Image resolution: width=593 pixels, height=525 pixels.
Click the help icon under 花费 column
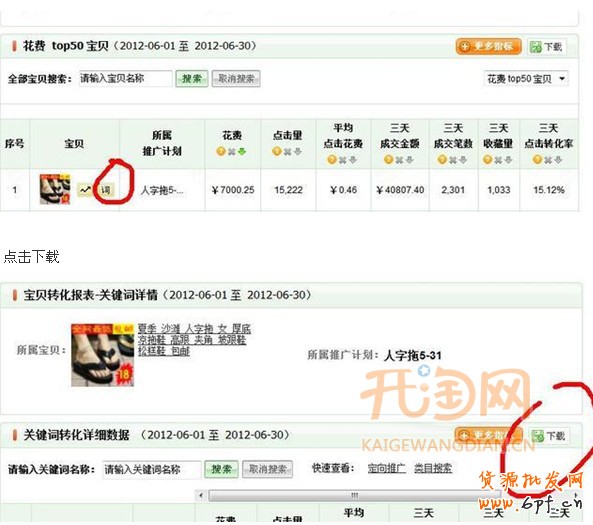(221, 152)
